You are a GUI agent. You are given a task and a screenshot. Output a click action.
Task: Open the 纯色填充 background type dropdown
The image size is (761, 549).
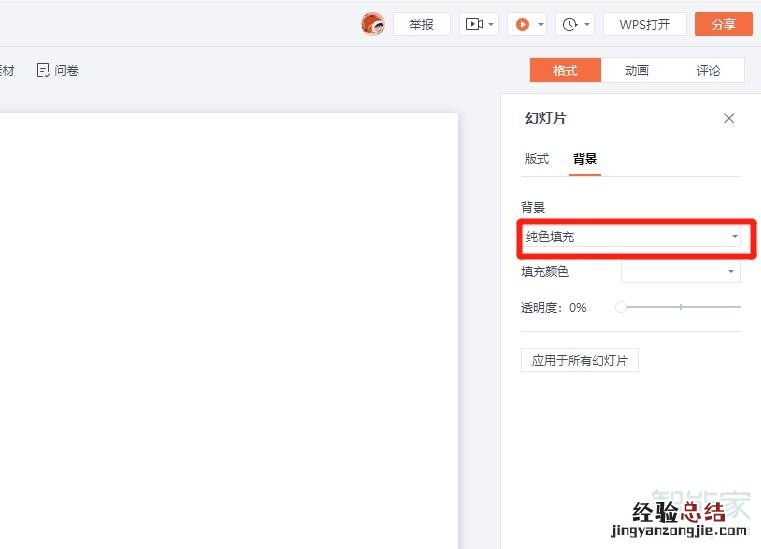631,237
